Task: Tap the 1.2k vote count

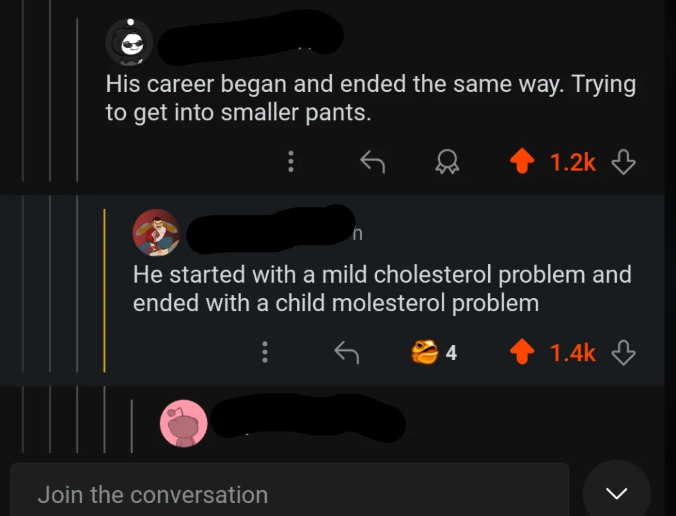Action: point(572,161)
